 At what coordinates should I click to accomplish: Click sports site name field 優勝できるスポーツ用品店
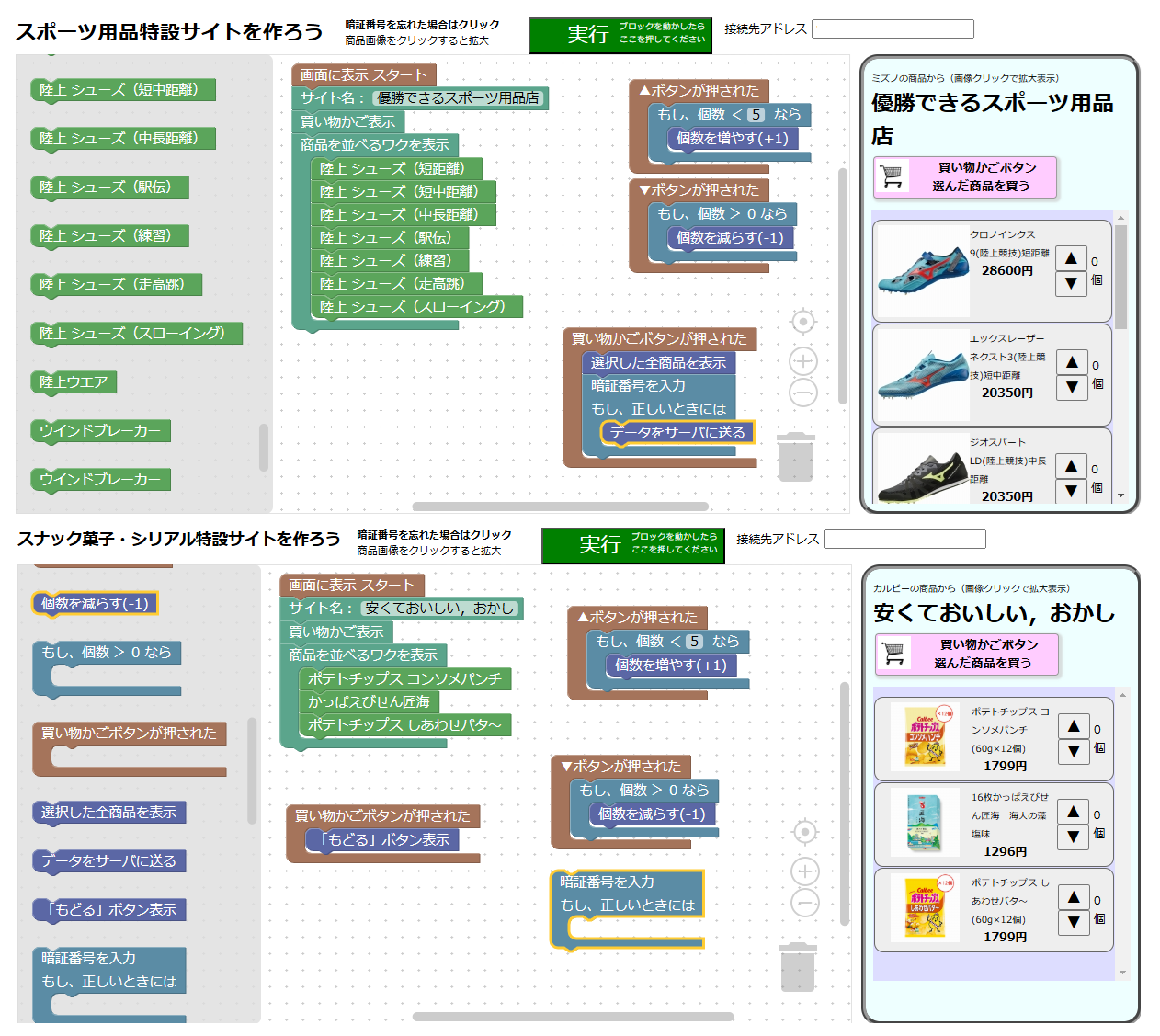[459, 98]
